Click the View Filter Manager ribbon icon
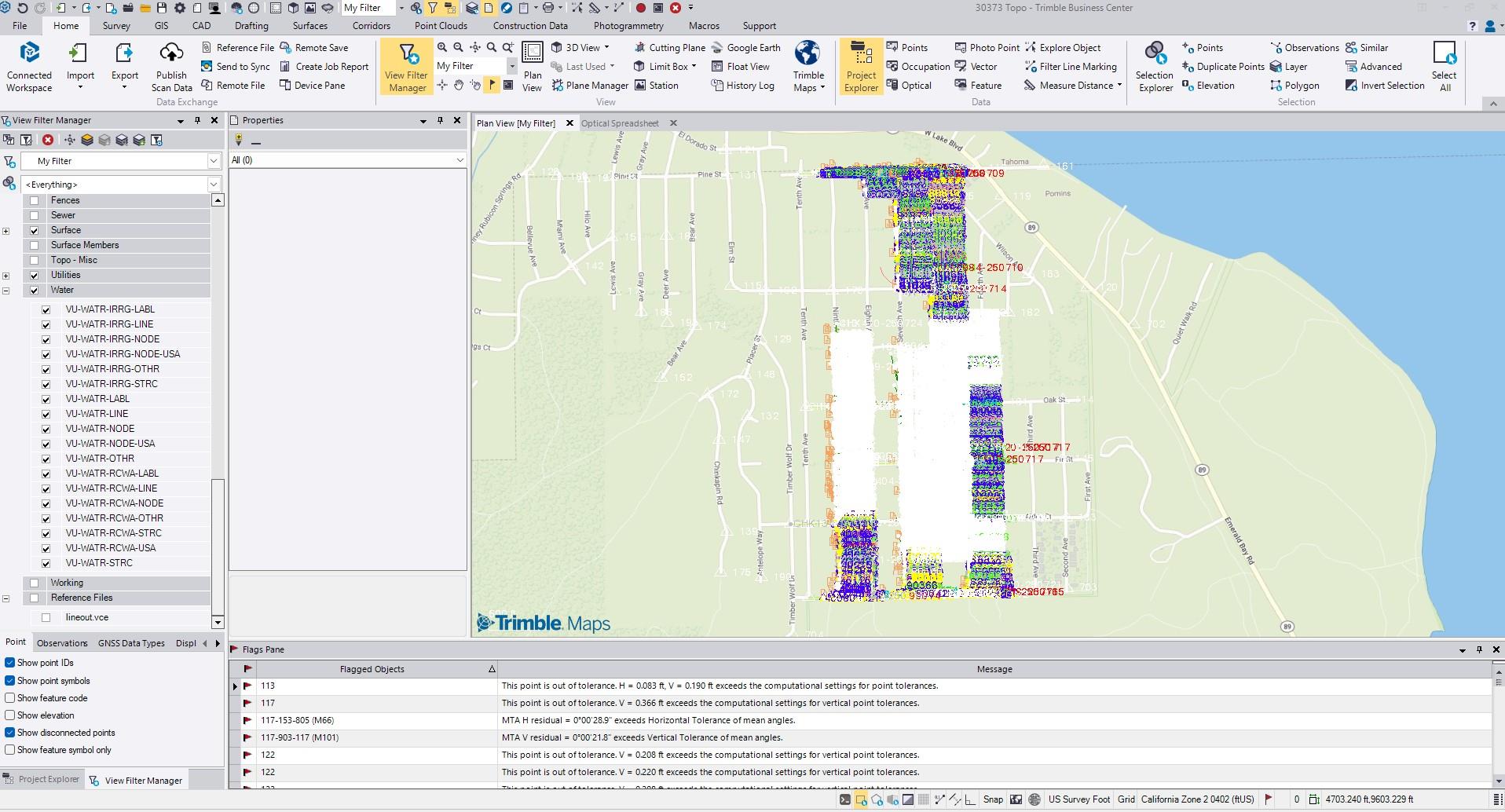 pos(406,55)
